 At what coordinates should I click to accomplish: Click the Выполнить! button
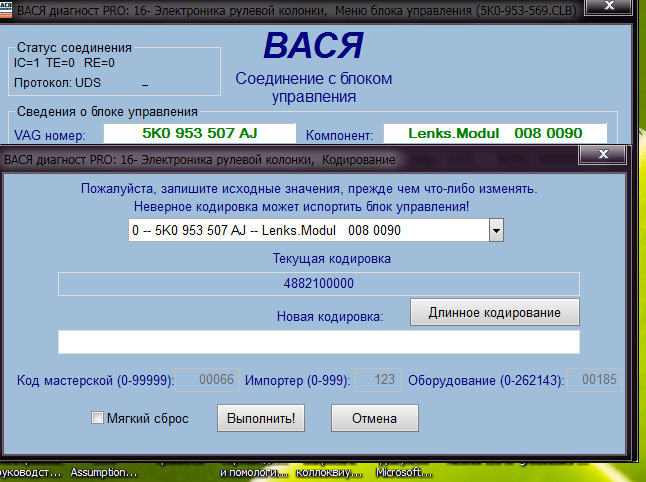[x=261, y=418]
